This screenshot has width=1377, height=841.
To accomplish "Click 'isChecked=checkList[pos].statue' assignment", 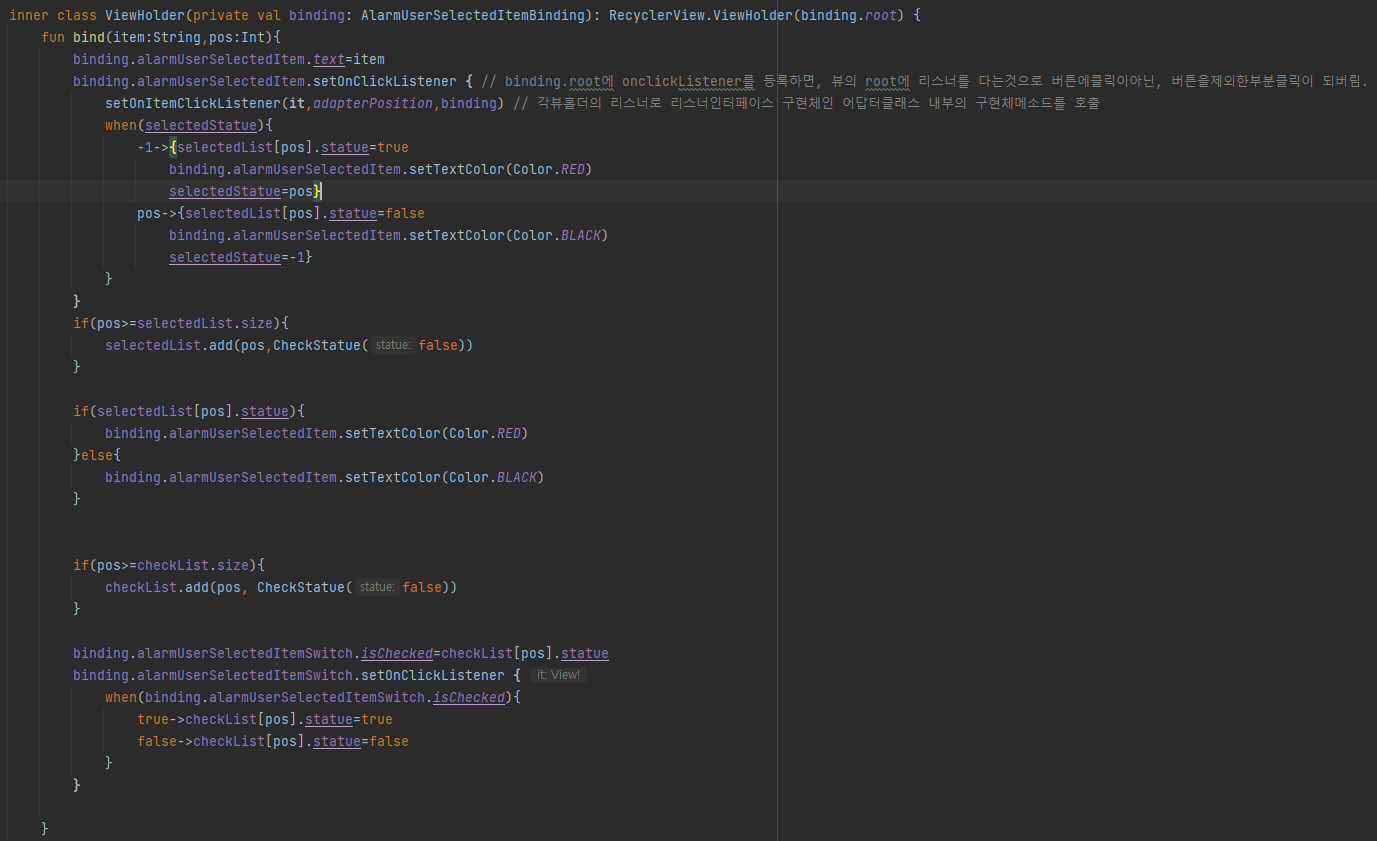I will (x=485, y=654).
